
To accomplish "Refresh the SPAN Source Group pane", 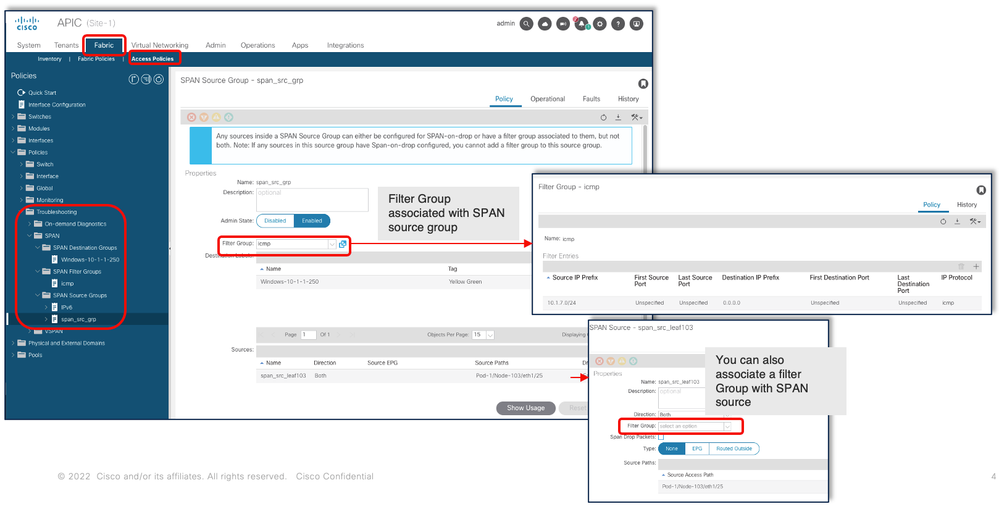I will point(603,117).
